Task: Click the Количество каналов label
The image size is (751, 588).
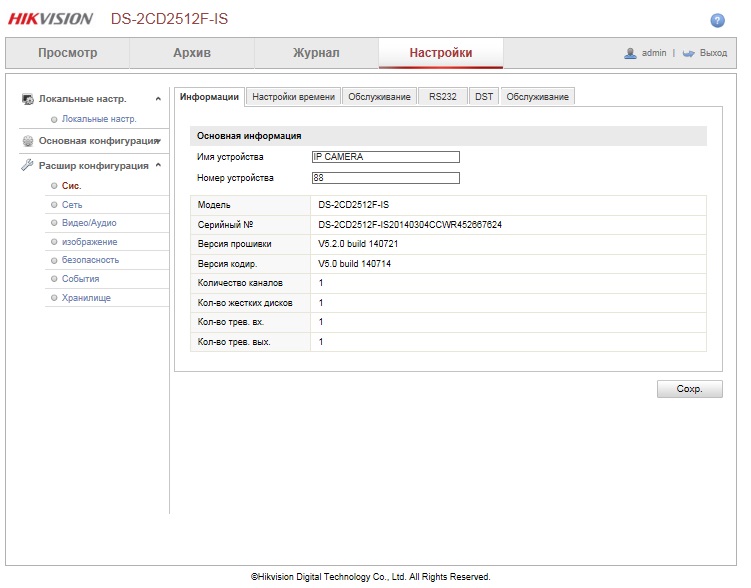Action: coord(240,283)
